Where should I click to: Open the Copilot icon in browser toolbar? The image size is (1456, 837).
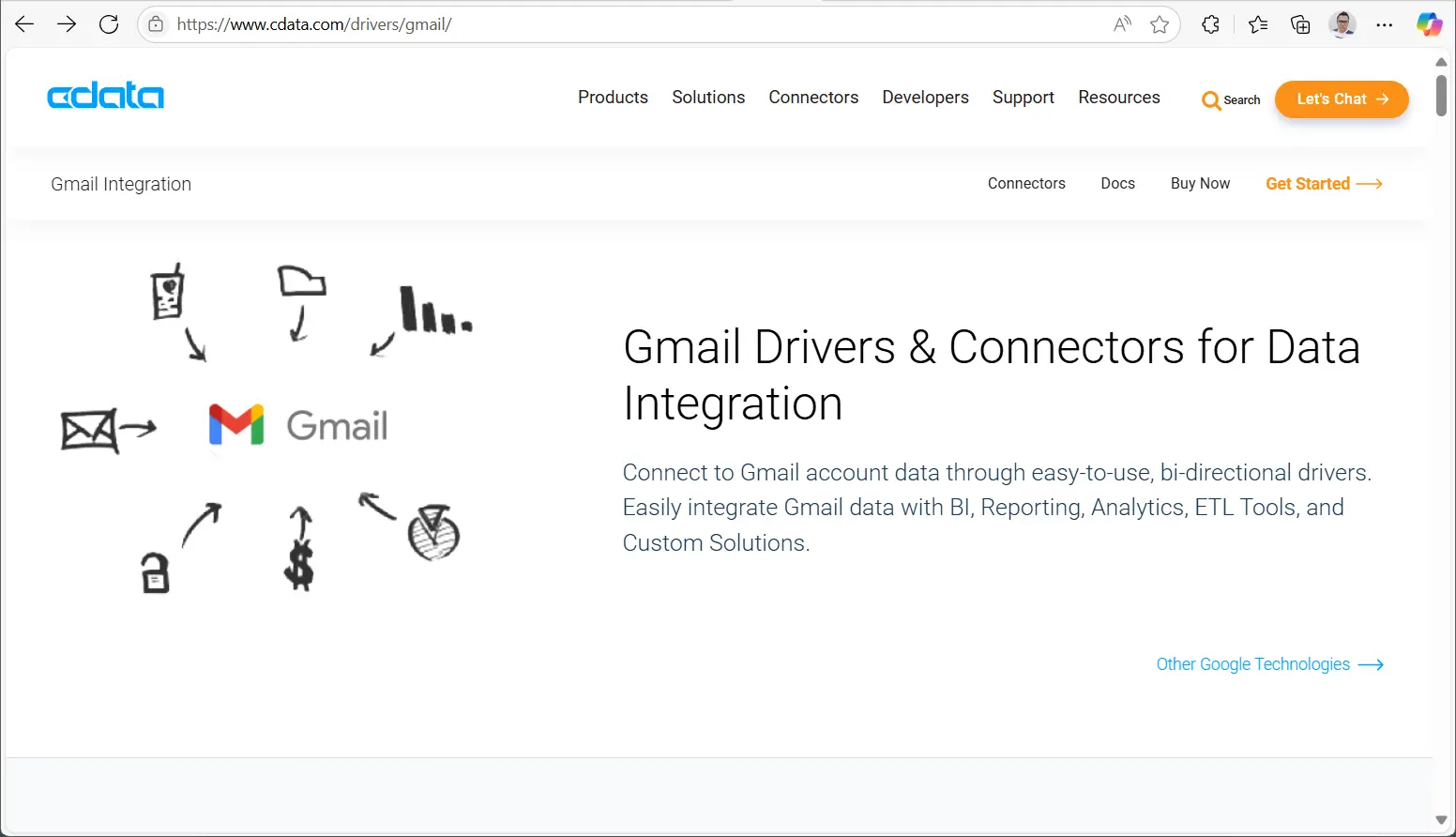click(x=1429, y=24)
